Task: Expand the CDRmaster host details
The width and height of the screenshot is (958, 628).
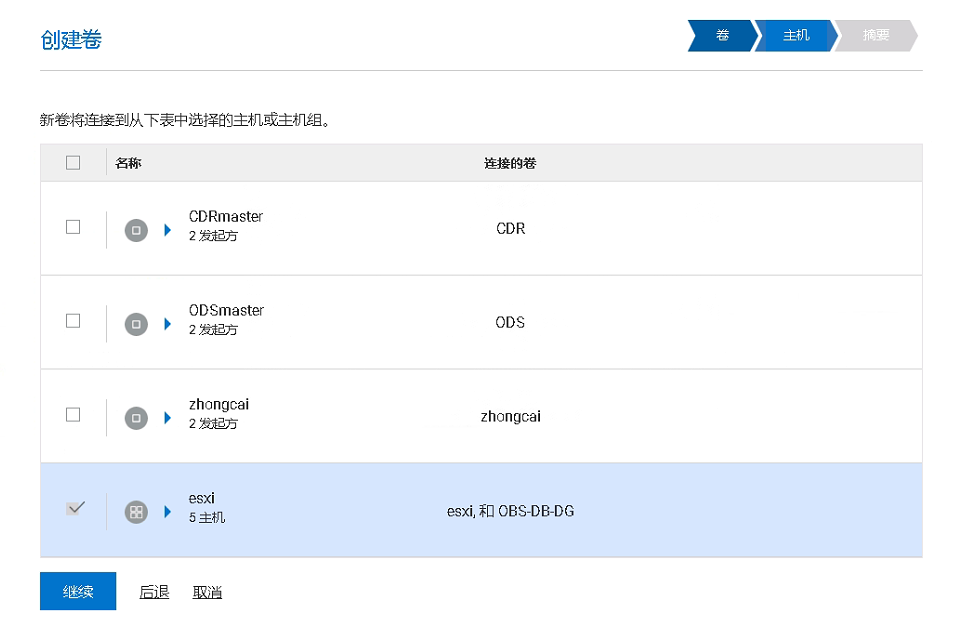Action: (x=168, y=230)
